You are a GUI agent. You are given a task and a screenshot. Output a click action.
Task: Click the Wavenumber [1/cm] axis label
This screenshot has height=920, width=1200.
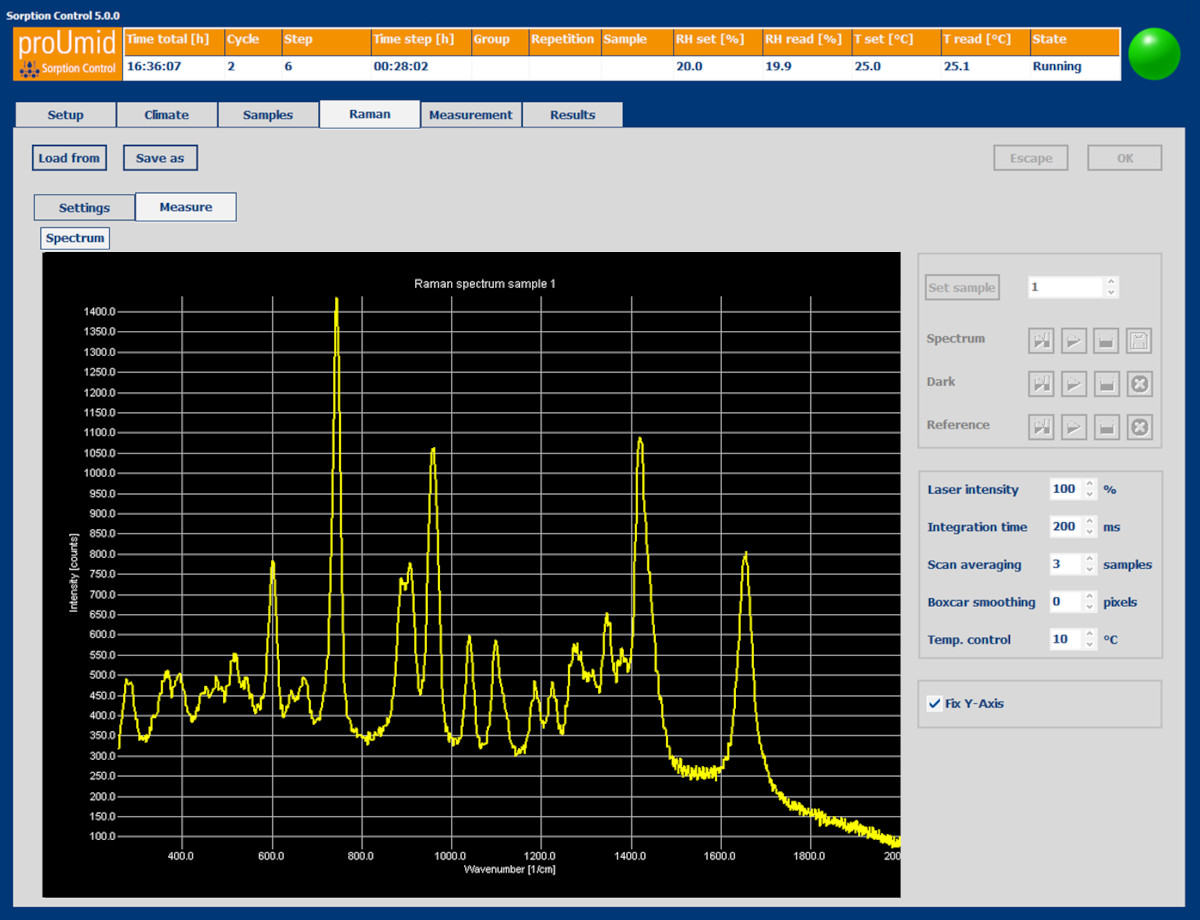pyautogui.click(x=509, y=870)
